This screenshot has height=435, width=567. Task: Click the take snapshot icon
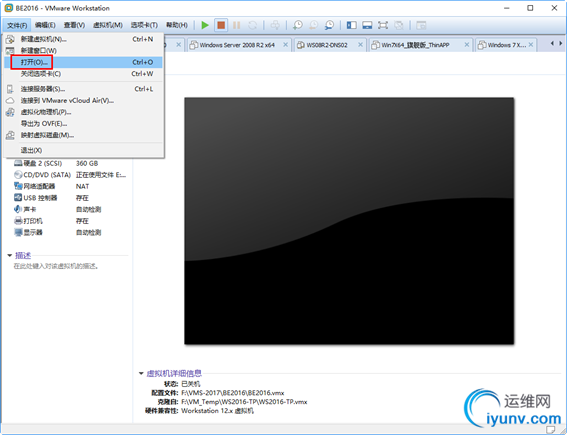click(x=298, y=25)
